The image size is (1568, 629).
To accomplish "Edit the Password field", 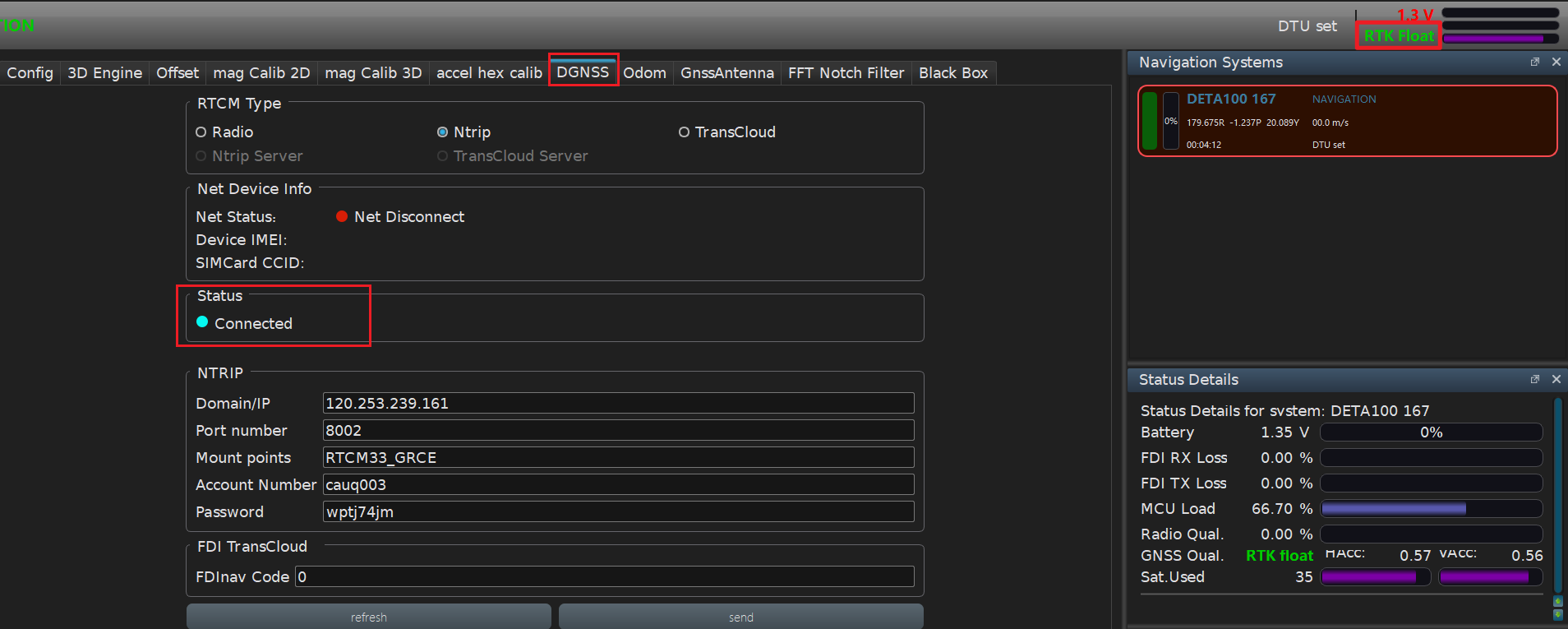I will pyautogui.click(x=618, y=511).
